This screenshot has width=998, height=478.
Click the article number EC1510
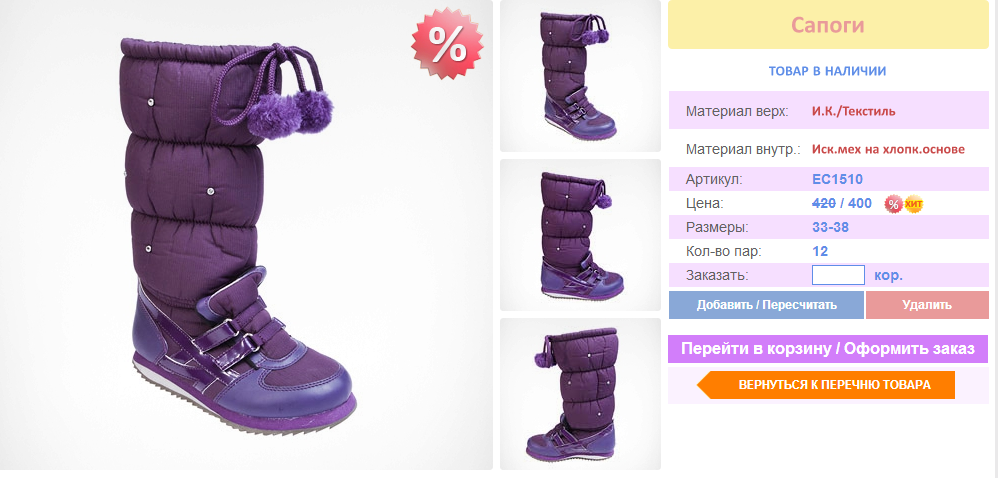pos(838,179)
